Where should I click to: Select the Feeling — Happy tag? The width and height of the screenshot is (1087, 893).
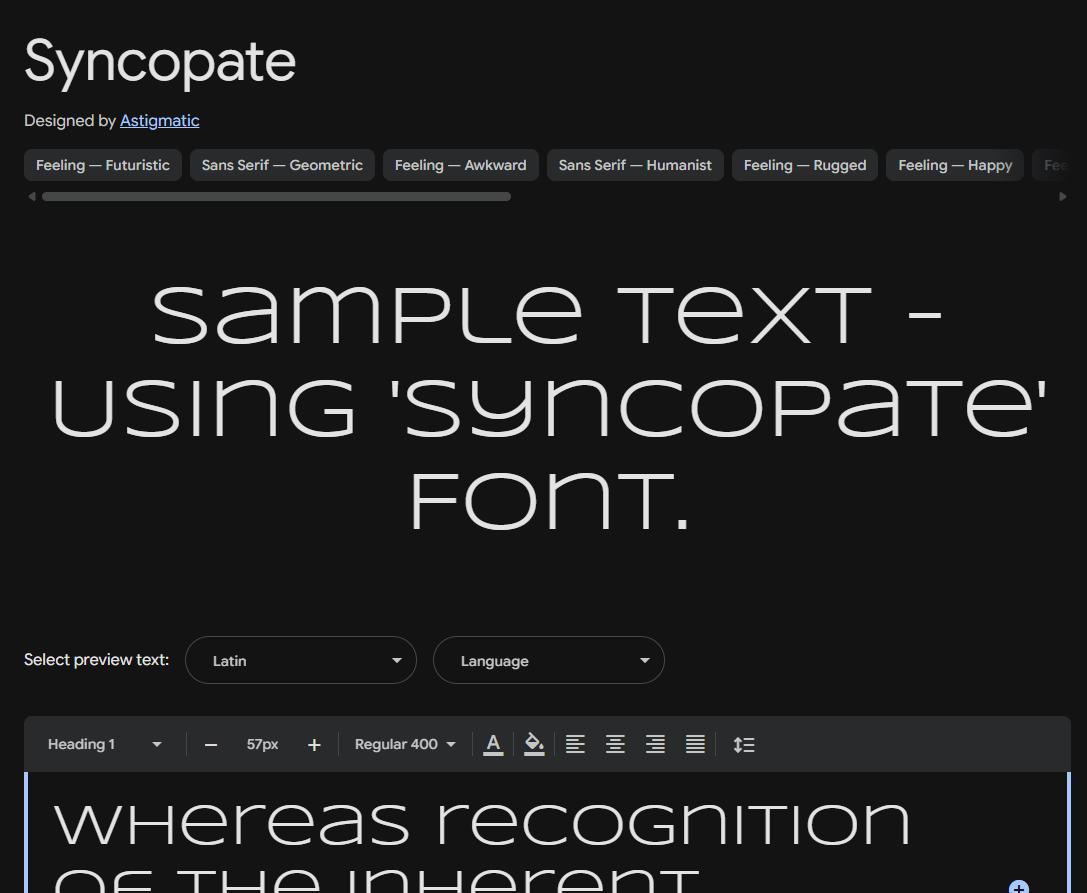(955, 165)
